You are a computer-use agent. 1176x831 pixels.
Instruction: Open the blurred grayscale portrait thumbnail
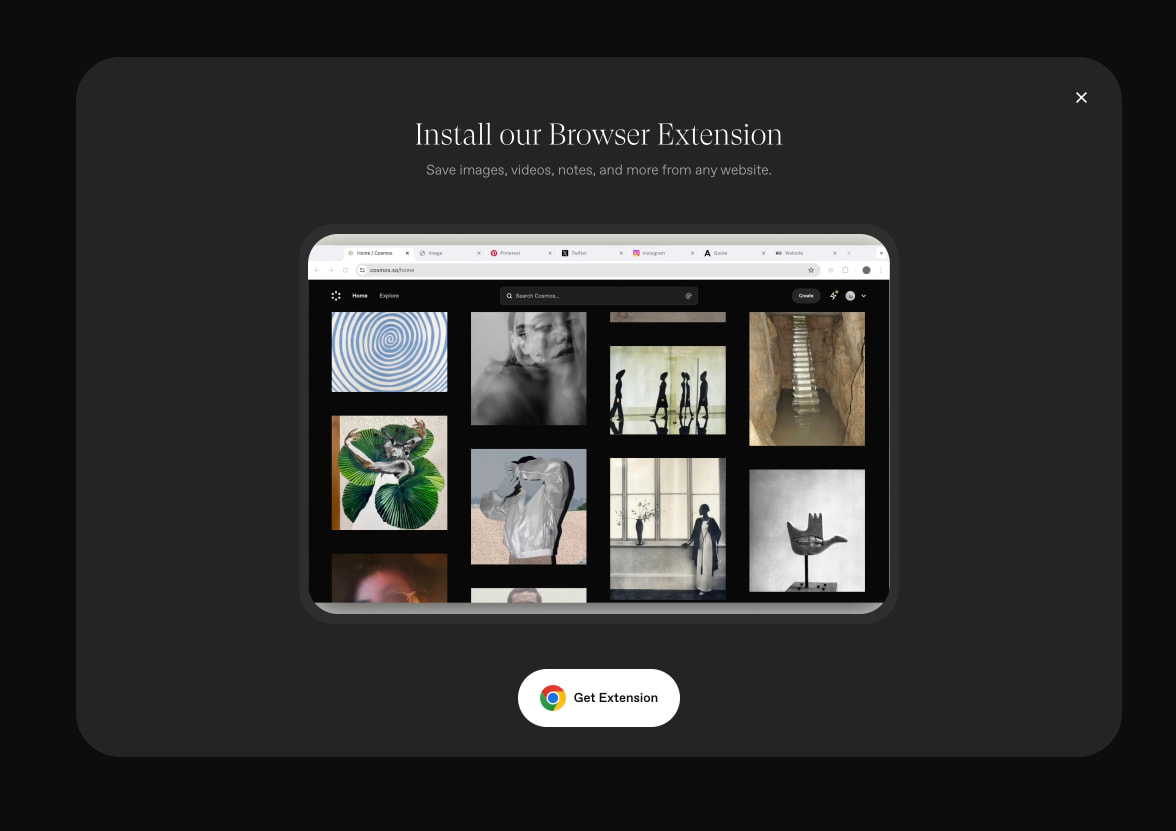529,368
